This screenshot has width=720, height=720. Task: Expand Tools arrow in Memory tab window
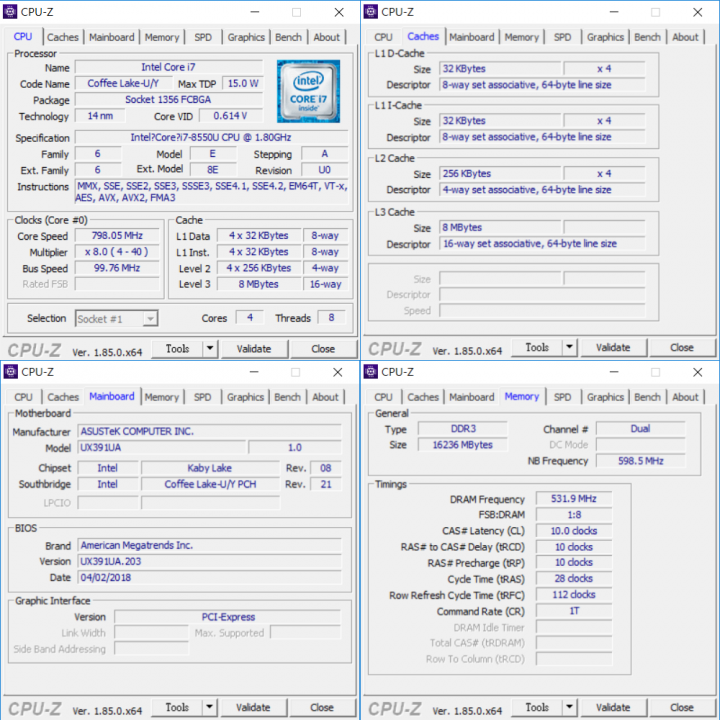point(569,707)
